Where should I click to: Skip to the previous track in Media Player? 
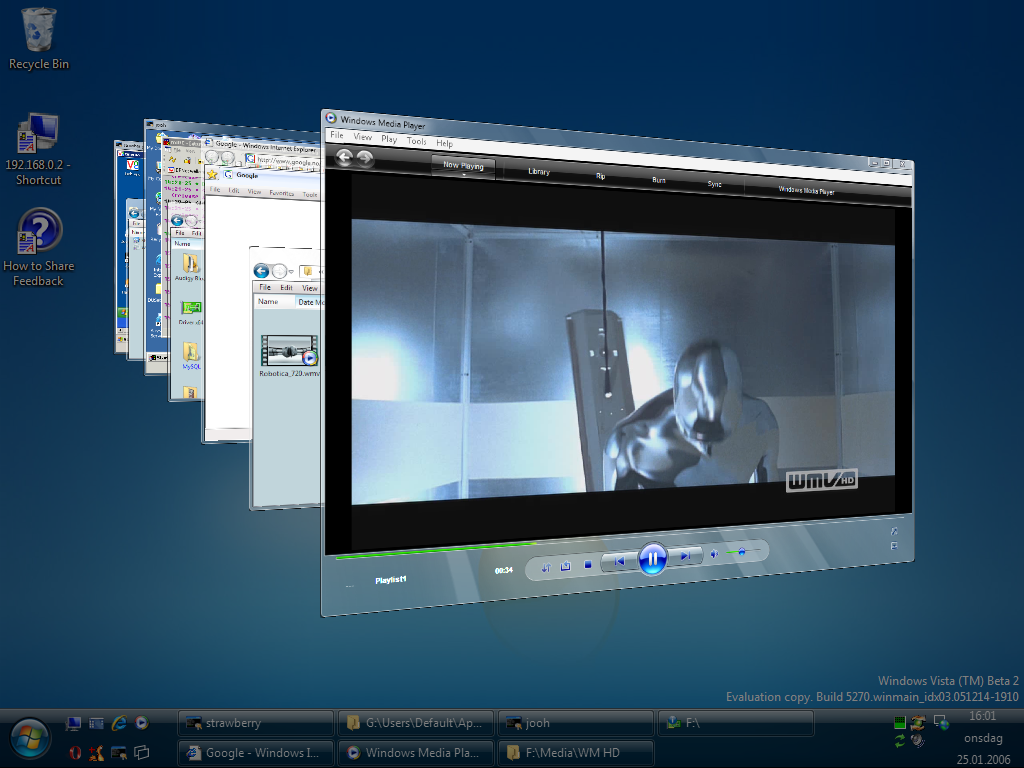click(619, 561)
